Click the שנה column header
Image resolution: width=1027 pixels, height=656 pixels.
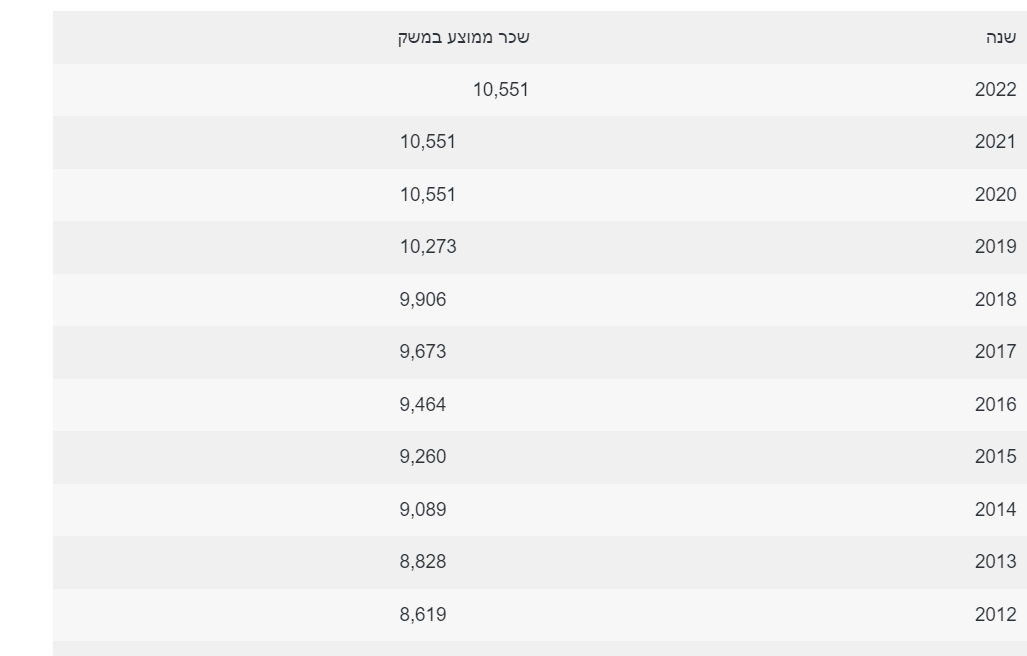pyautogui.click(x=1001, y=38)
